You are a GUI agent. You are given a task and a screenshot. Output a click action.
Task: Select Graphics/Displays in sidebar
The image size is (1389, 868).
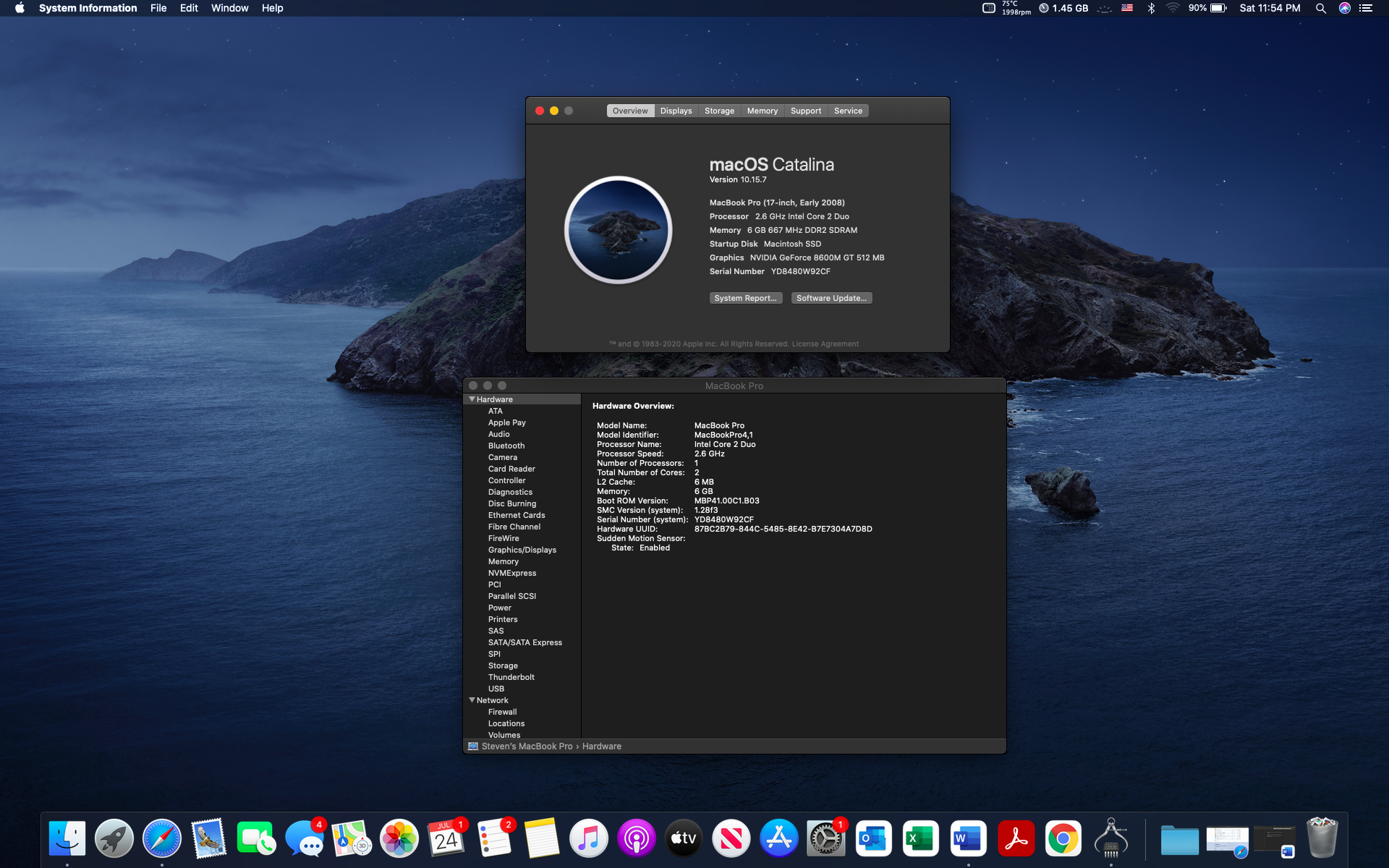tap(522, 550)
